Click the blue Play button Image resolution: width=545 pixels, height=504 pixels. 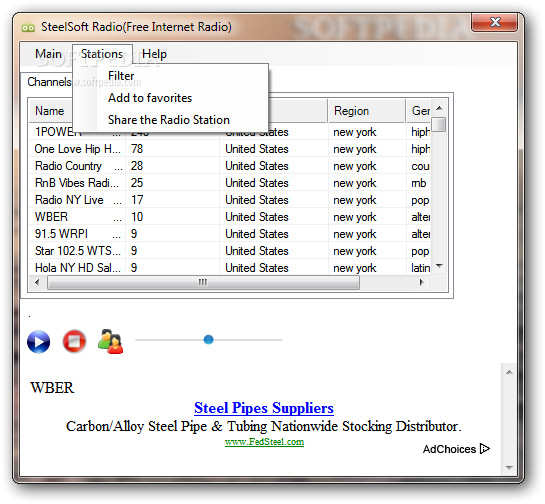[38, 341]
